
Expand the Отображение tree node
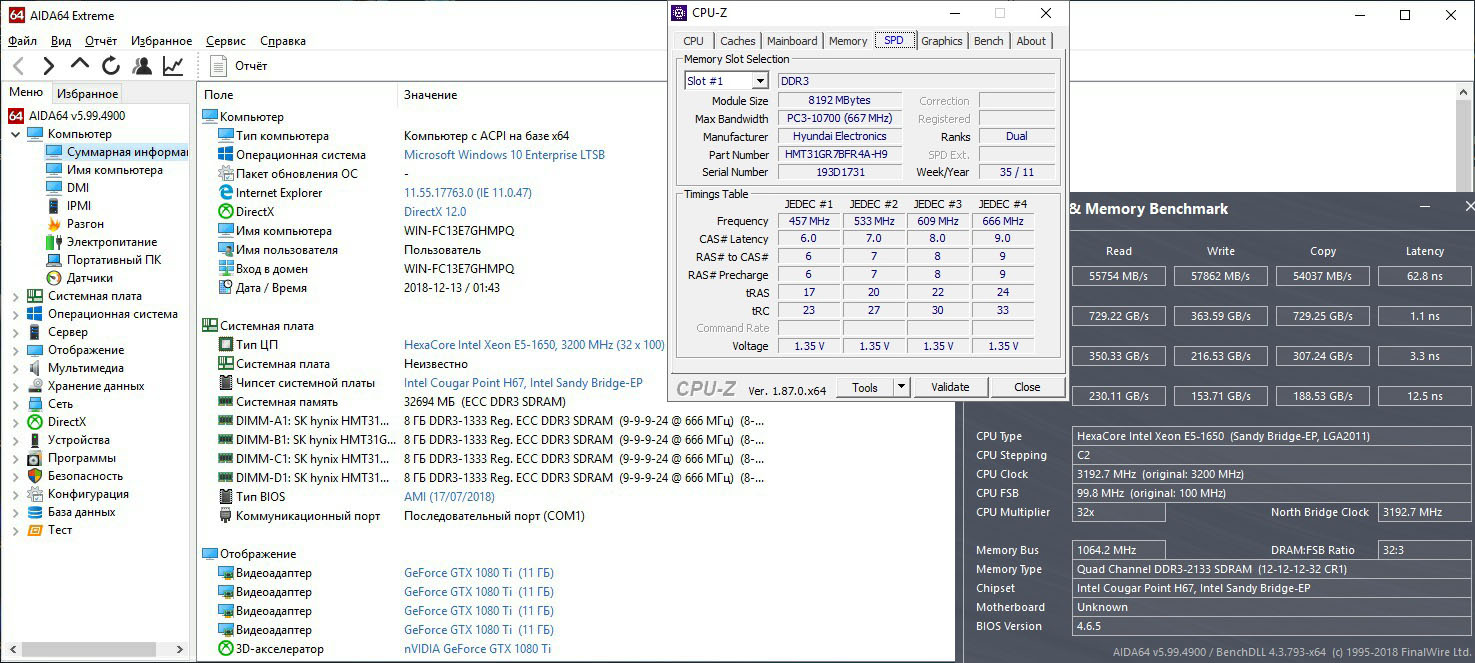pyautogui.click(x=15, y=350)
